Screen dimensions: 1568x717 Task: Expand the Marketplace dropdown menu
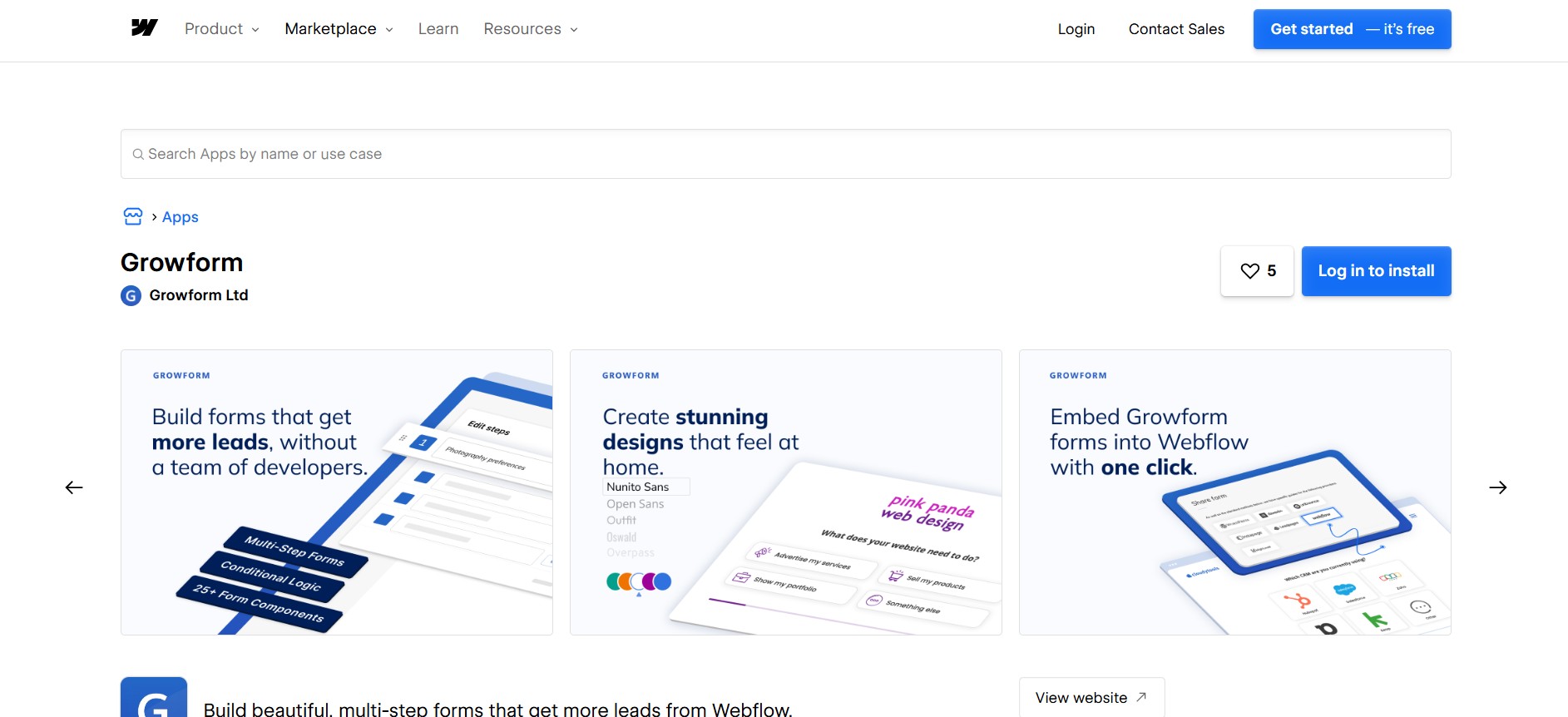[339, 29]
